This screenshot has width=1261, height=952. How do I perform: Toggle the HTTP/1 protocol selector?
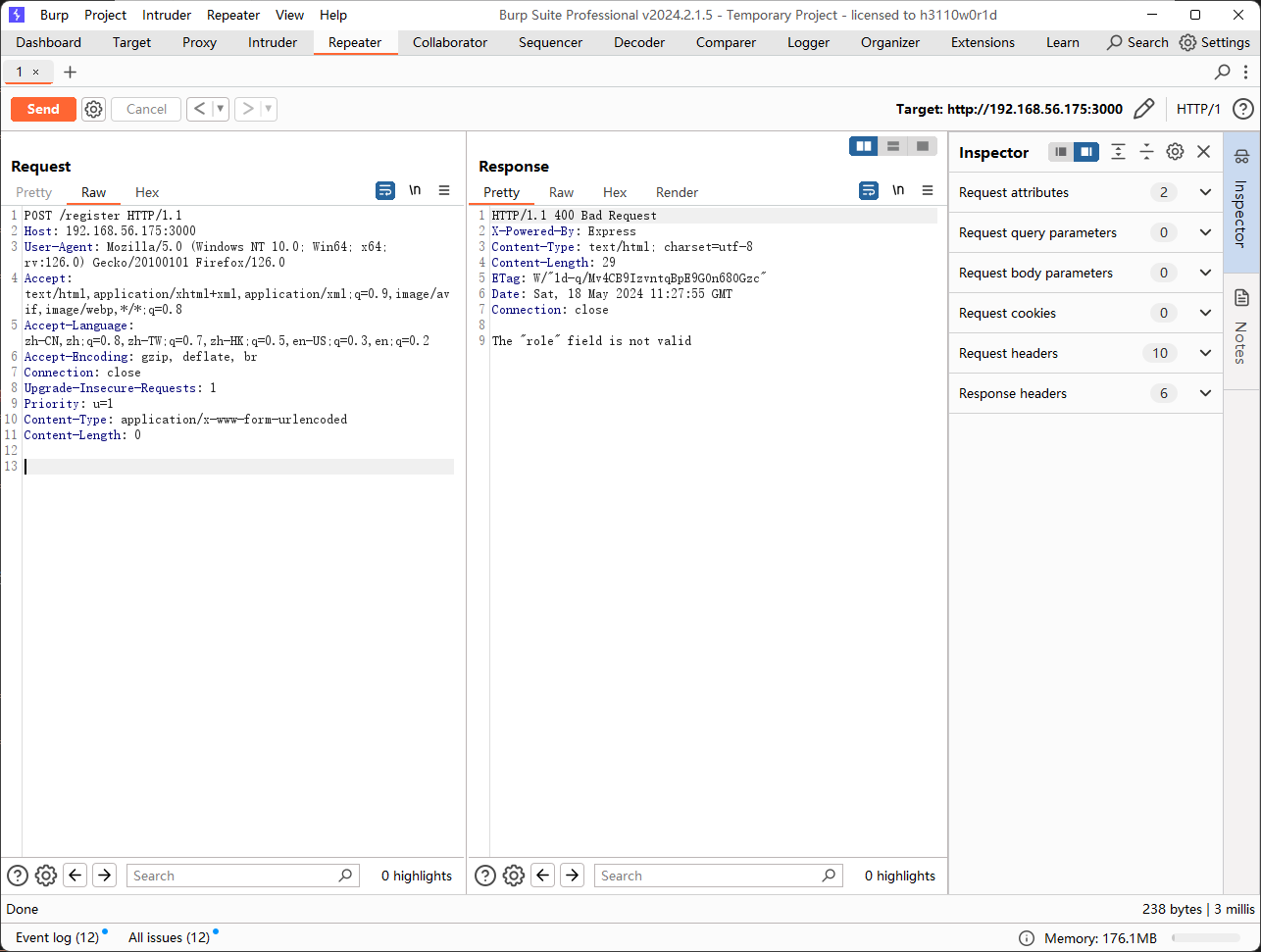[x=1198, y=109]
